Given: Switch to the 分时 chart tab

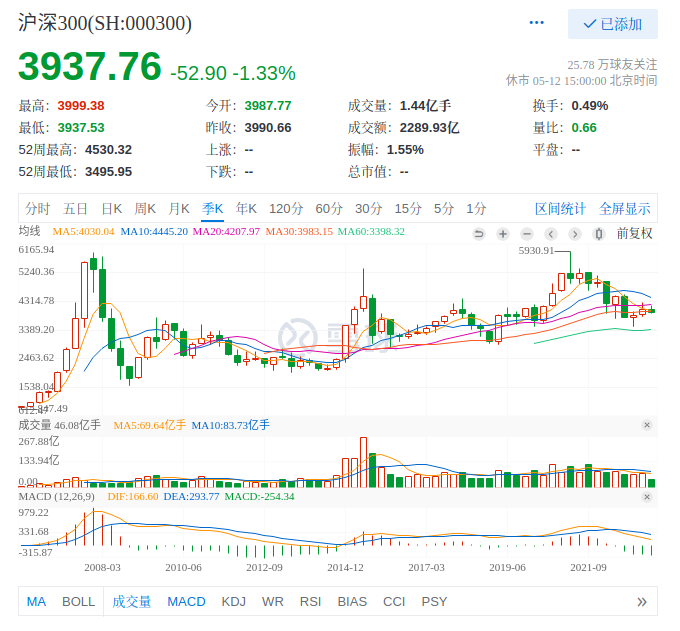Looking at the screenshot, I should [x=37, y=209].
